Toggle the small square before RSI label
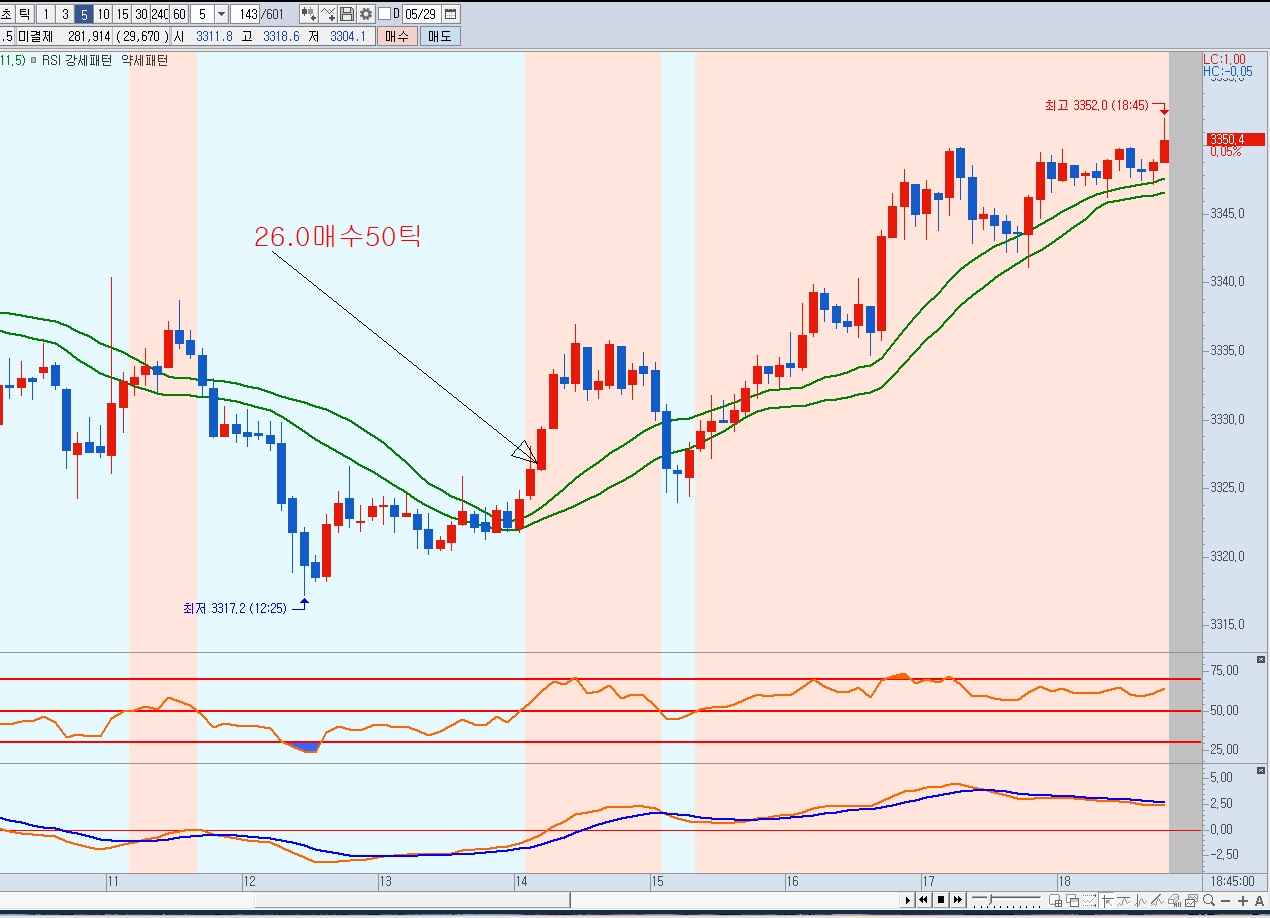Screen dimensions: 1270x918 click(x=33, y=60)
